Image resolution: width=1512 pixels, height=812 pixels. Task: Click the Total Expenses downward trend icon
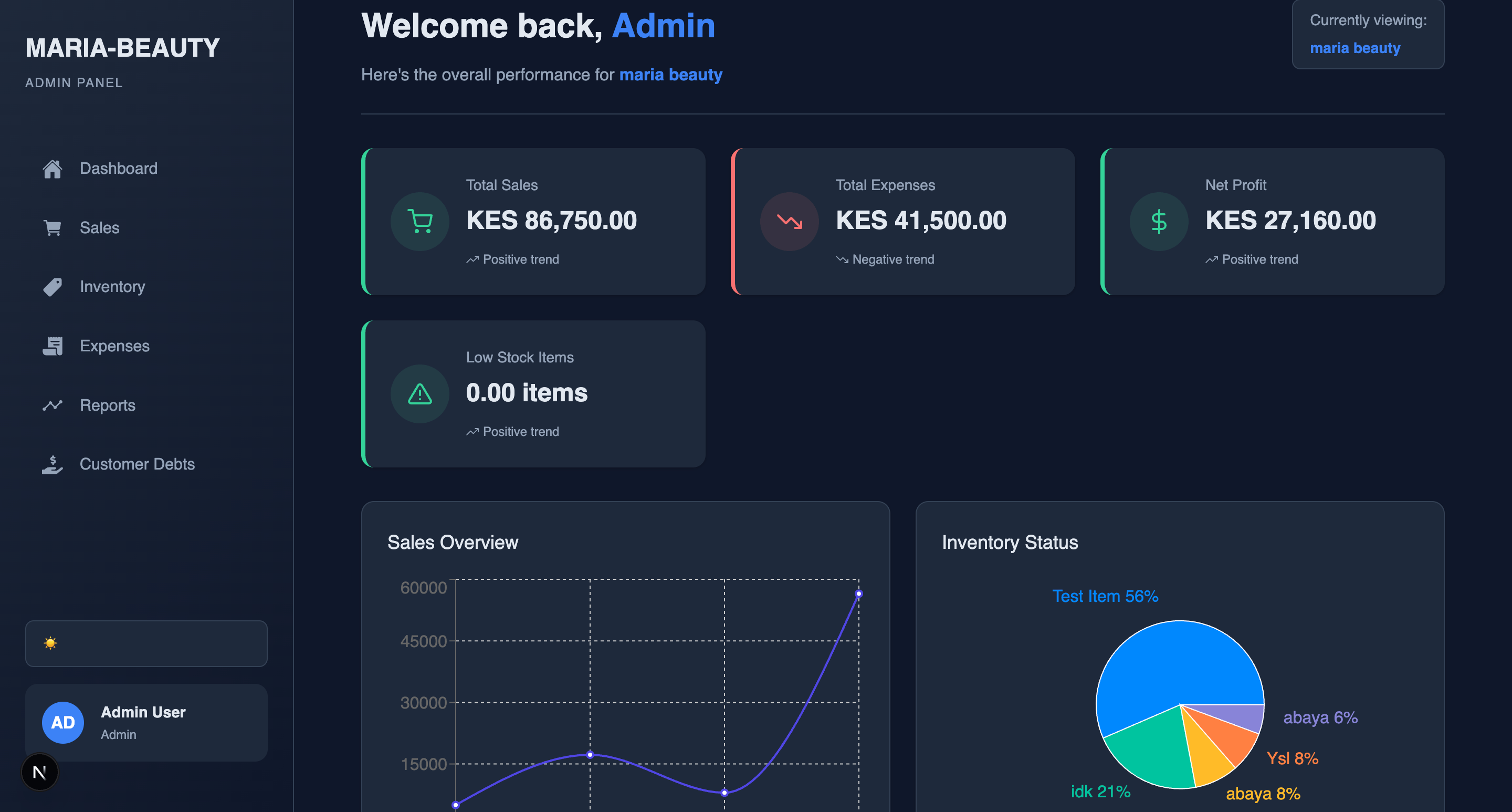point(790,221)
